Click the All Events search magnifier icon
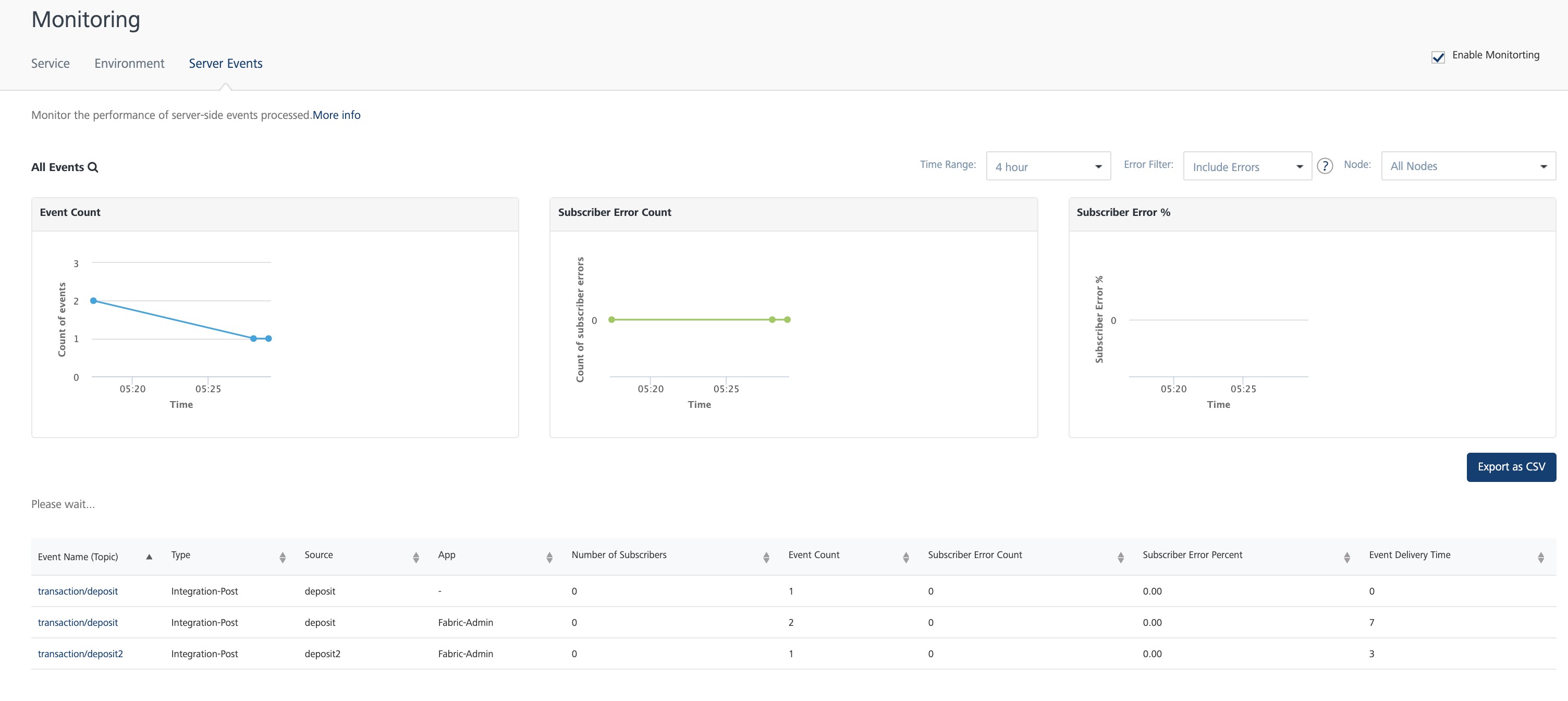This screenshot has width=1568, height=701. tap(93, 167)
